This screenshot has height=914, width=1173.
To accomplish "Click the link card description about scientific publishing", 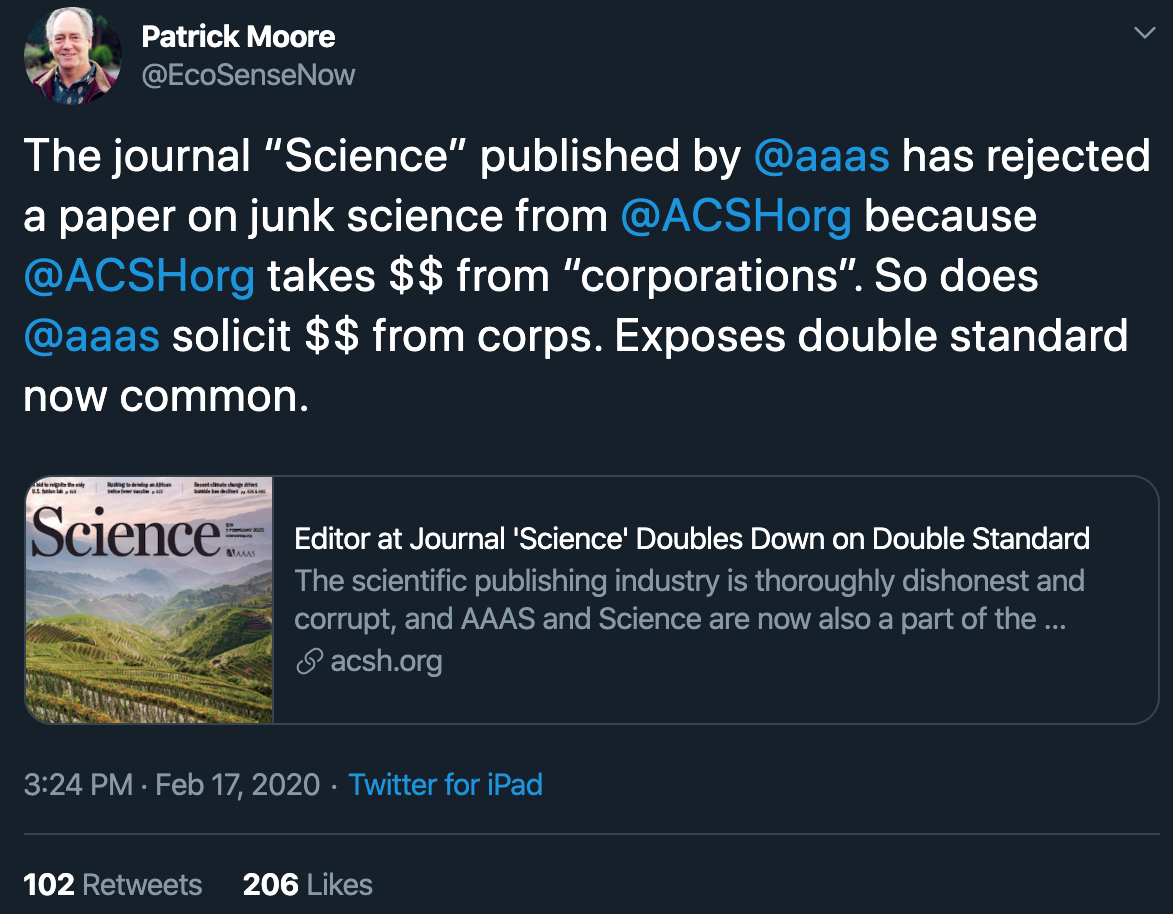I will coord(689,600).
